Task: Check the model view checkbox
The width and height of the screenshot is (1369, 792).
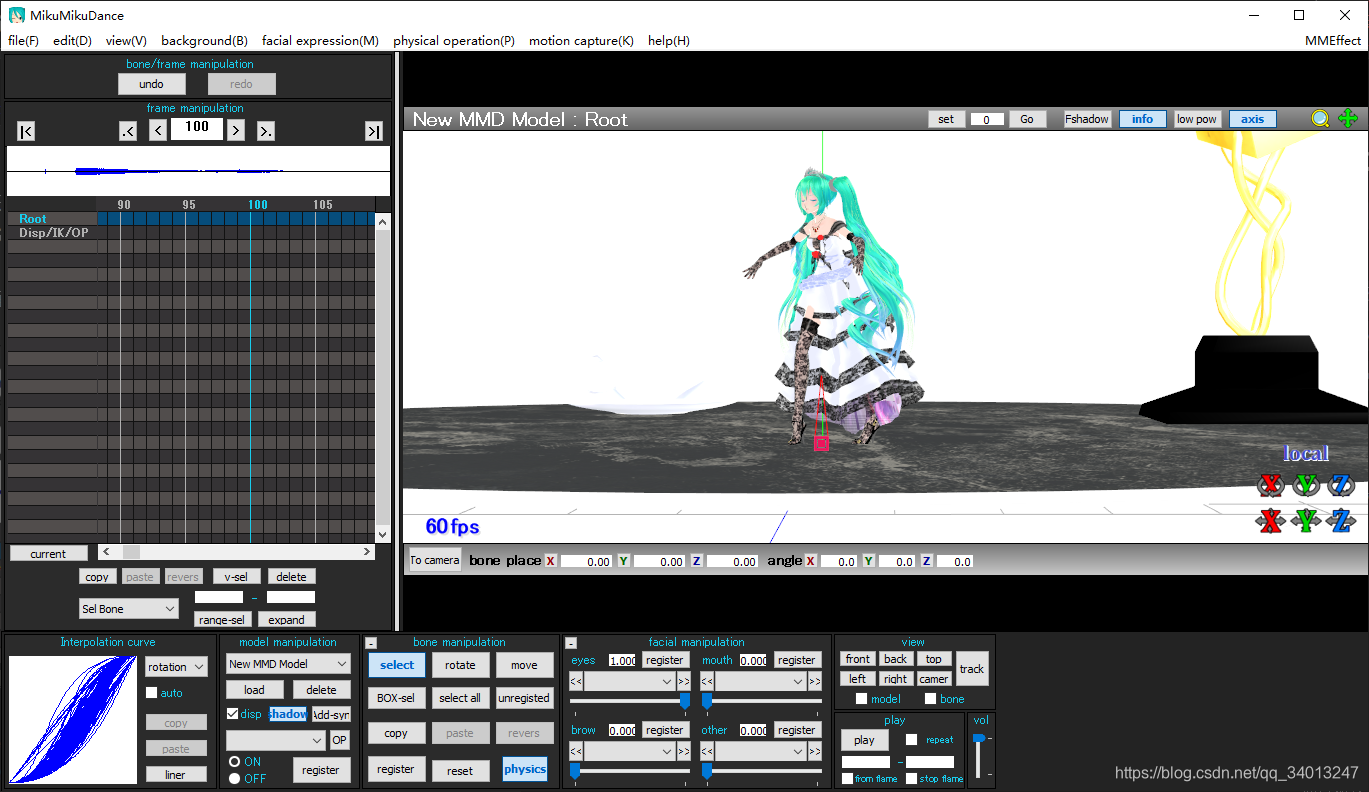Action: tap(861, 699)
